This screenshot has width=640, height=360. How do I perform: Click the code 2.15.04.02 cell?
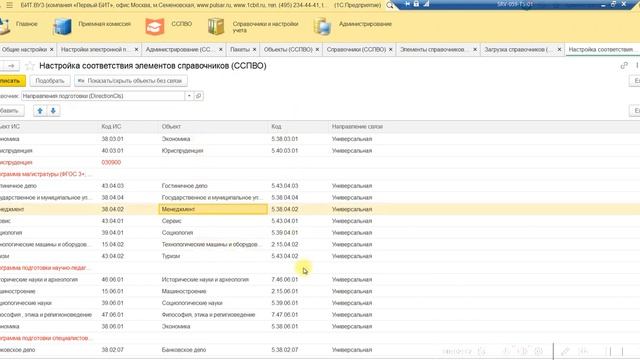(285, 244)
